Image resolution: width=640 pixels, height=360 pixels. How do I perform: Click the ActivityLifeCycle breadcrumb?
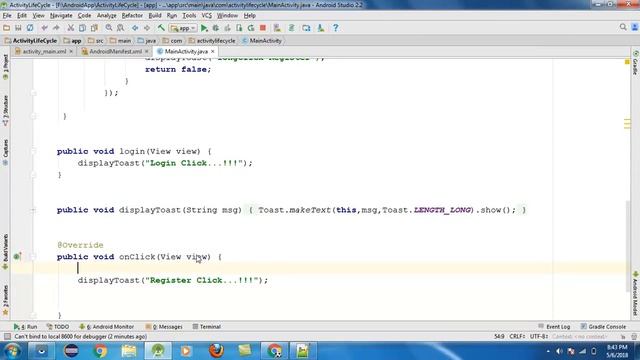tap(31, 41)
